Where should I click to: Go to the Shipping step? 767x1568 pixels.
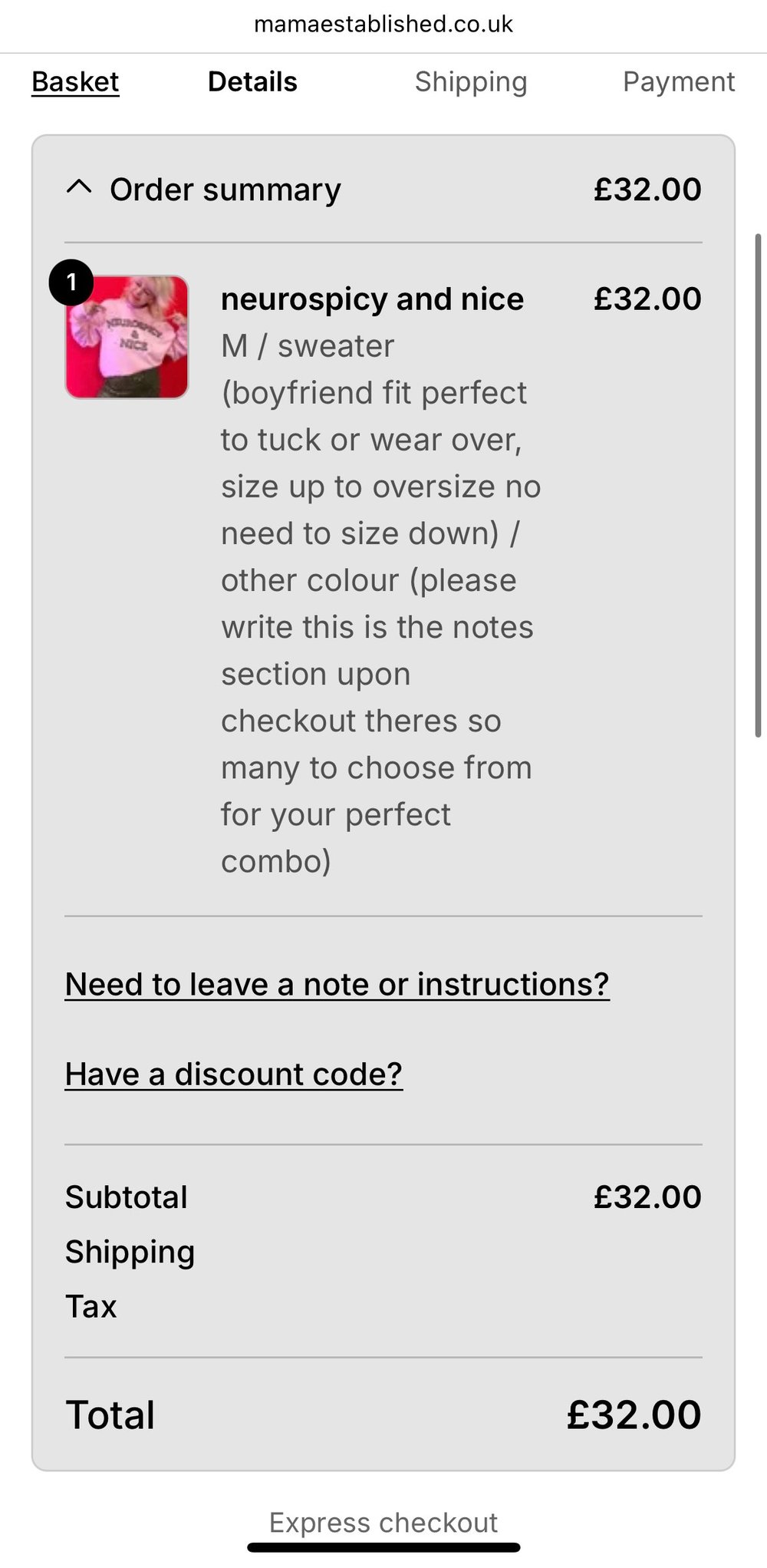(471, 82)
